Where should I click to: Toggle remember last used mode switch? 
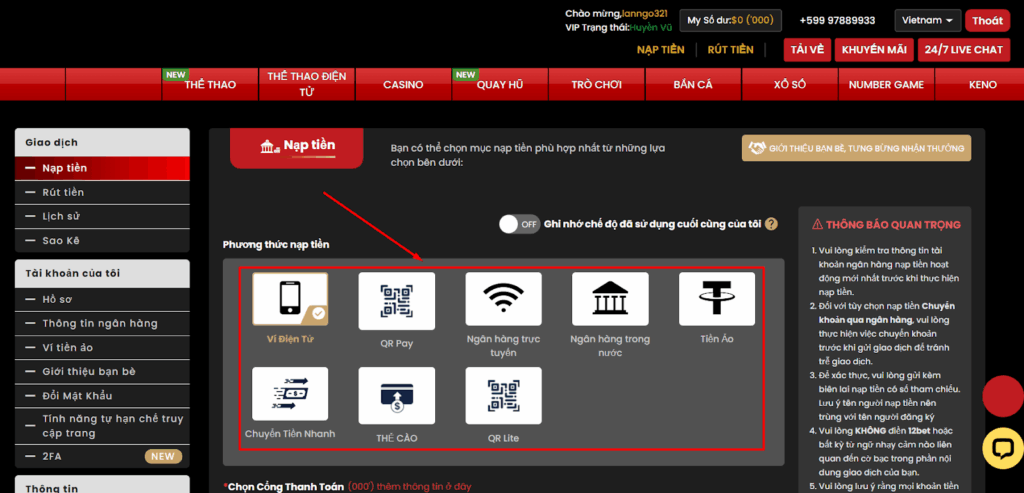pos(520,224)
